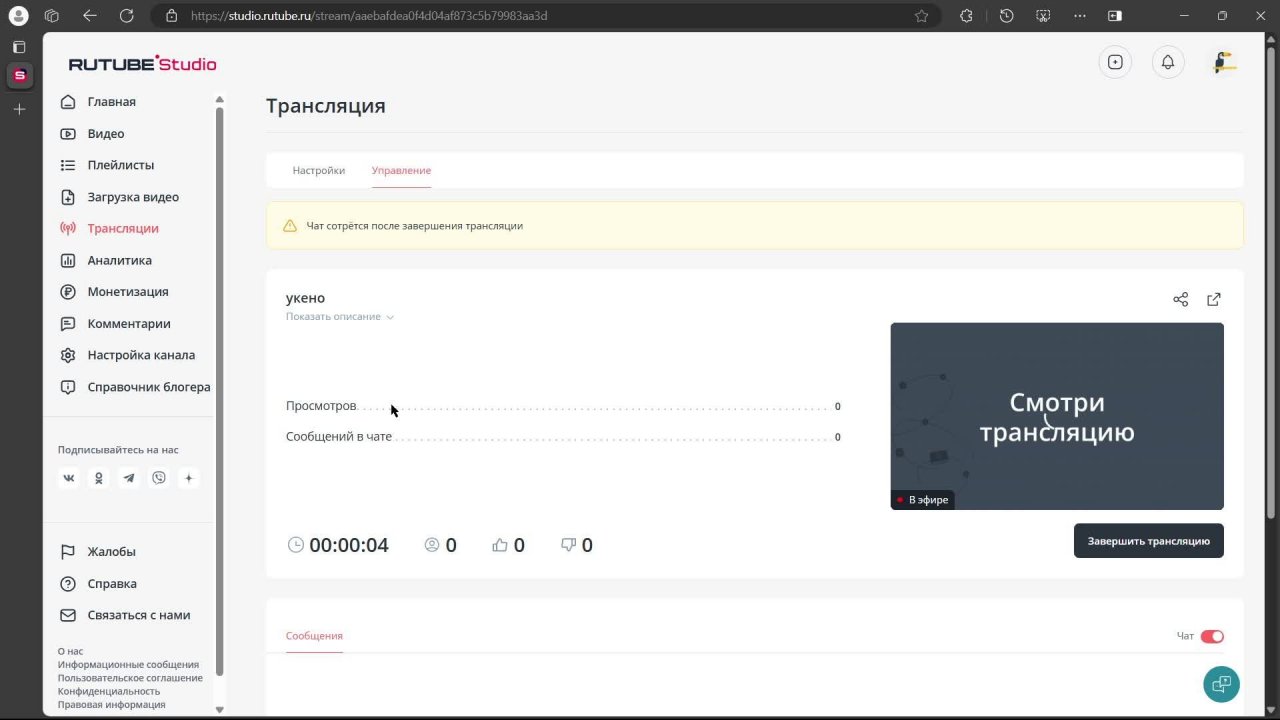Open Конфиденциальность link
1280x720 pixels.
point(109,691)
